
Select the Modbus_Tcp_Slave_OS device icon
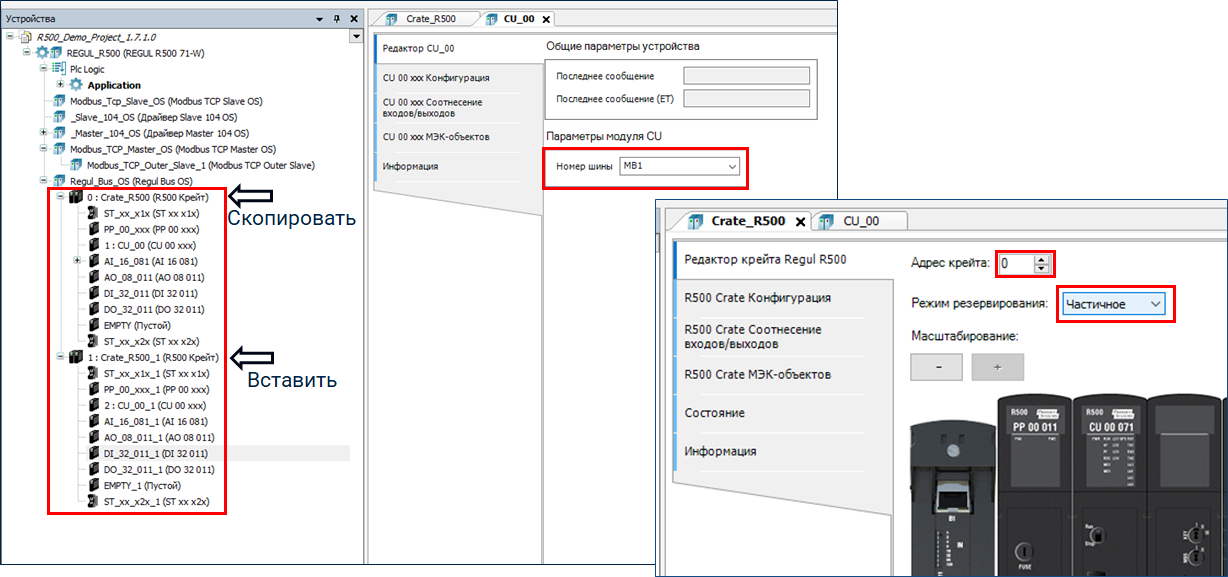coord(60,101)
